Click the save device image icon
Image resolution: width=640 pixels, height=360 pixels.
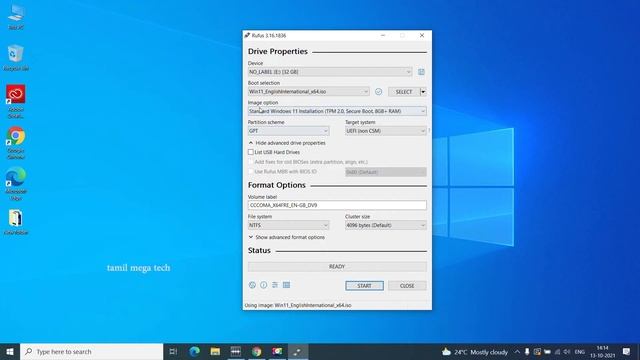coord(421,72)
